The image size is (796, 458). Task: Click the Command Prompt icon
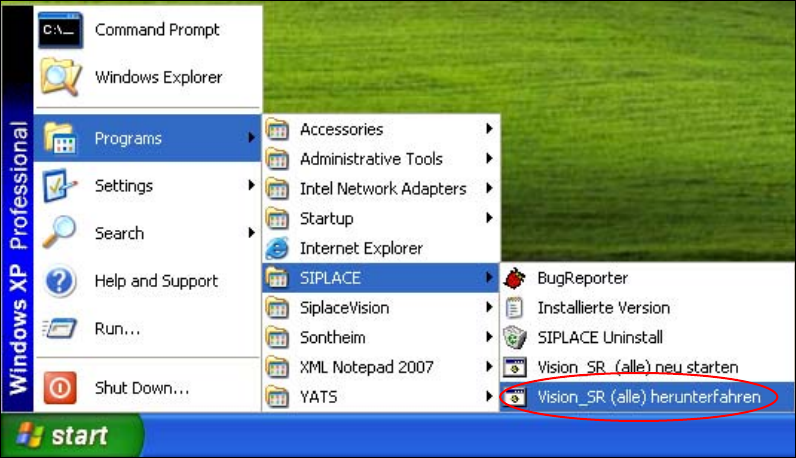[60, 30]
